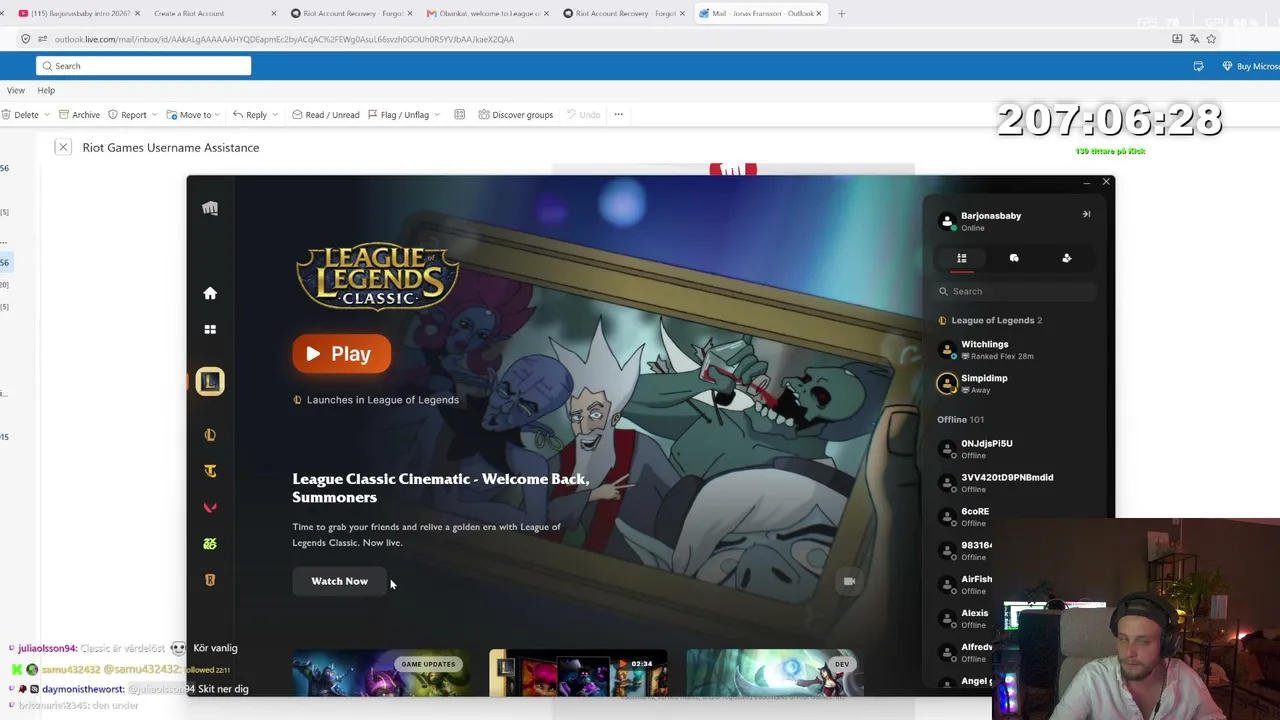
Task: Click the Outlook toolbar grid icon
Action: pyautogui.click(x=460, y=115)
